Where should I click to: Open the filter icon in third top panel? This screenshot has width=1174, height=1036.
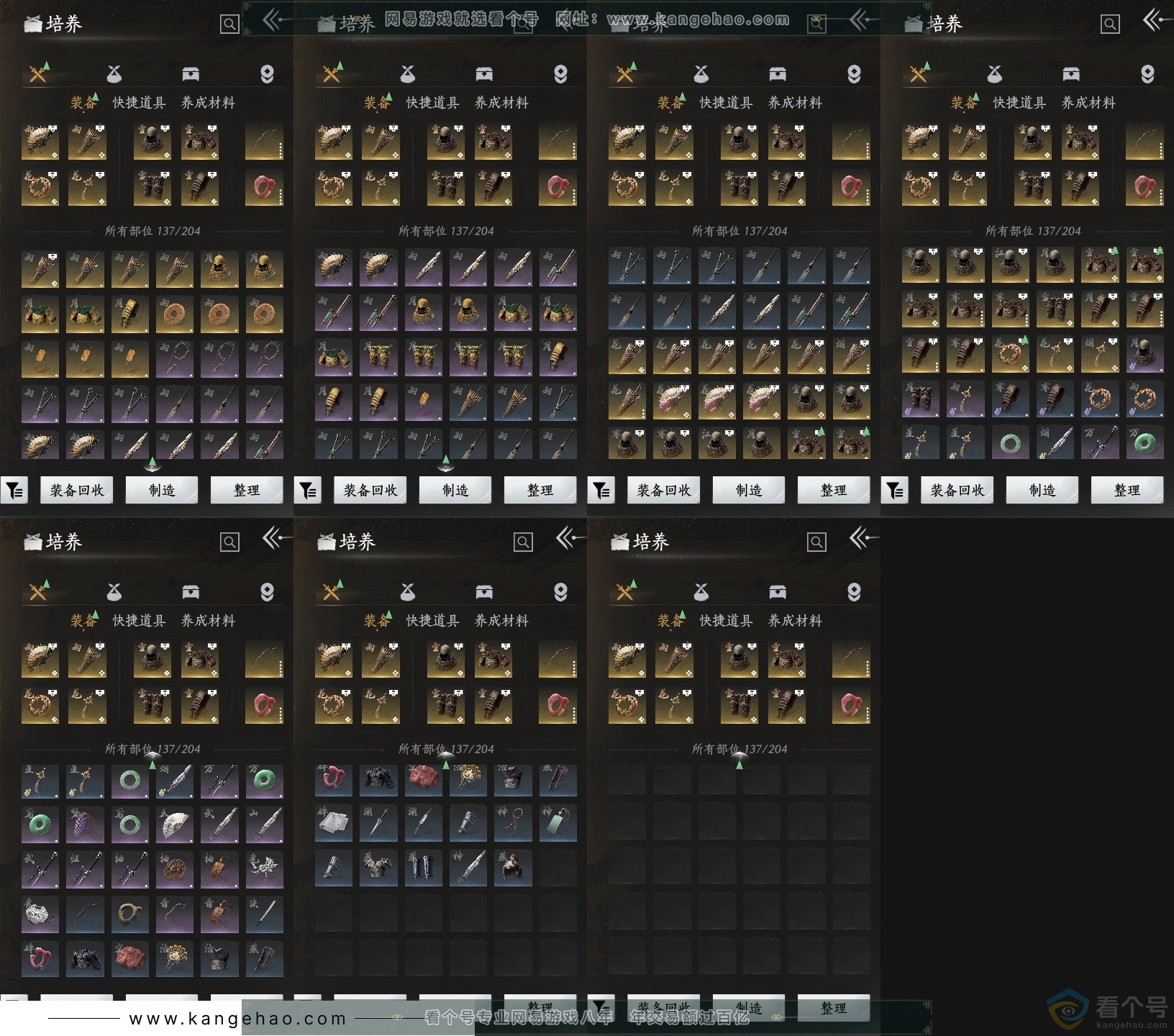point(601,490)
